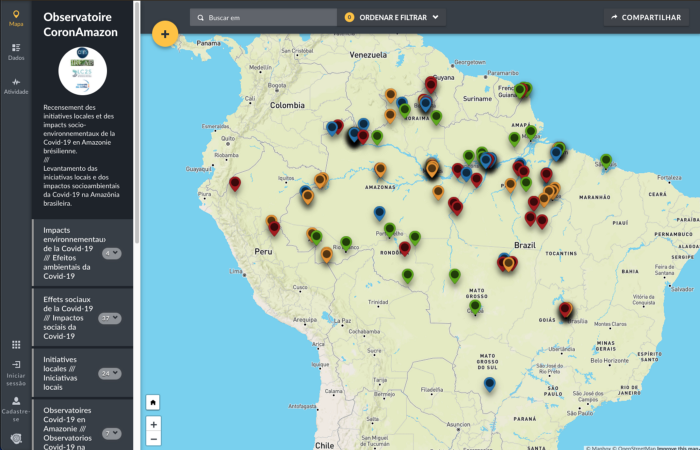Image resolution: width=700 pixels, height=450 pixels.
Task: Open the apps grid icon in sidebar
Action: click(x=16, y=345)
